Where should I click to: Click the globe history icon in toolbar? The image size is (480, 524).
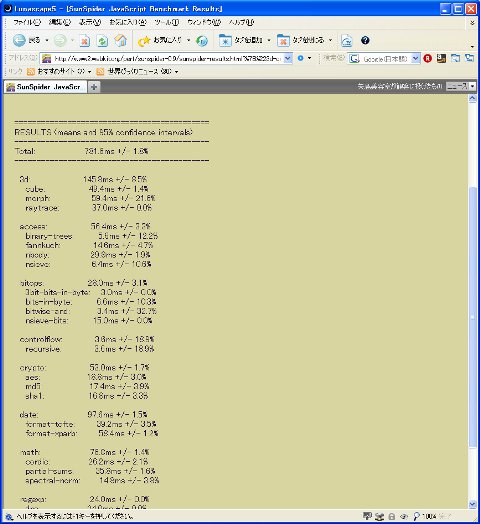coord(202,41)
